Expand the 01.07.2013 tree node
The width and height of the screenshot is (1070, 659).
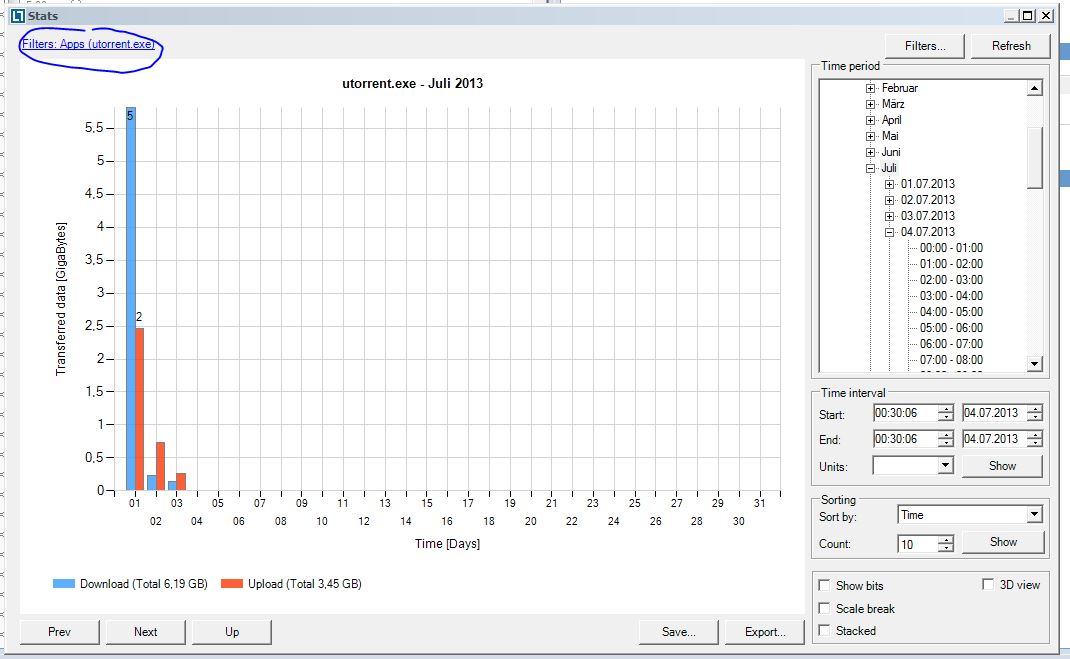pos(889,184)
